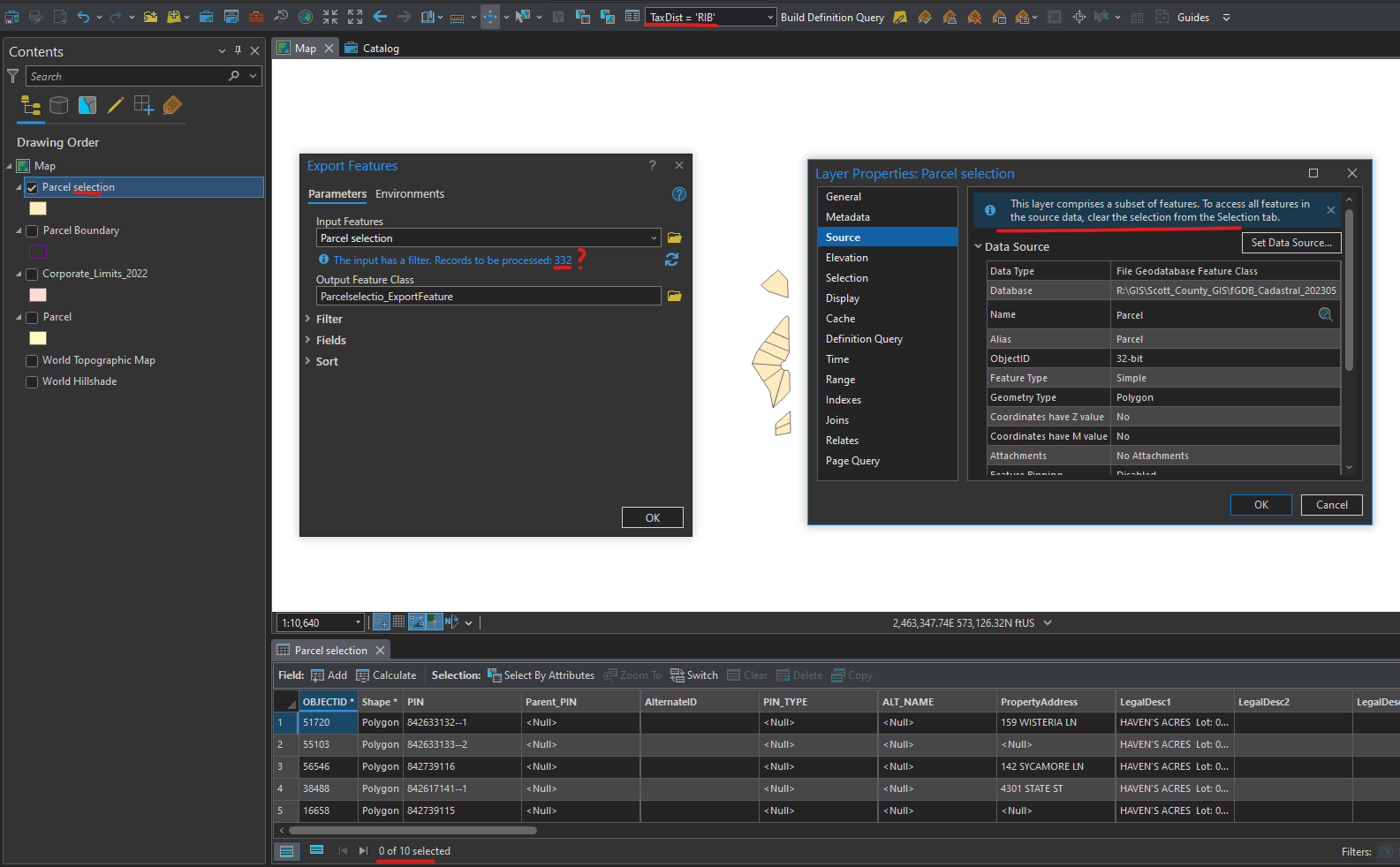The width and height of the screenshot is (1400, 867).
Task: Uncheck the Parcel selection layer
Action: point(32,188)
